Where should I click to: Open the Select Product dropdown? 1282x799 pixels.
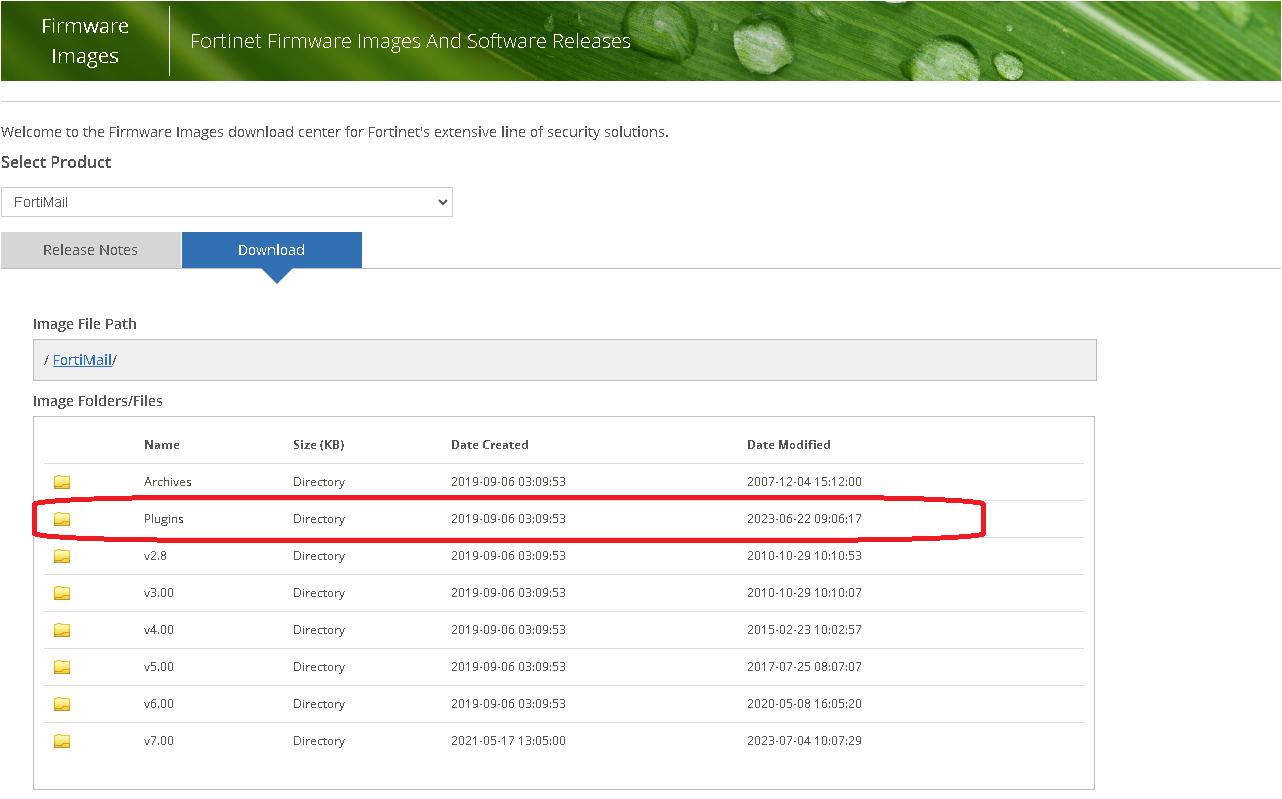[226, 202]
